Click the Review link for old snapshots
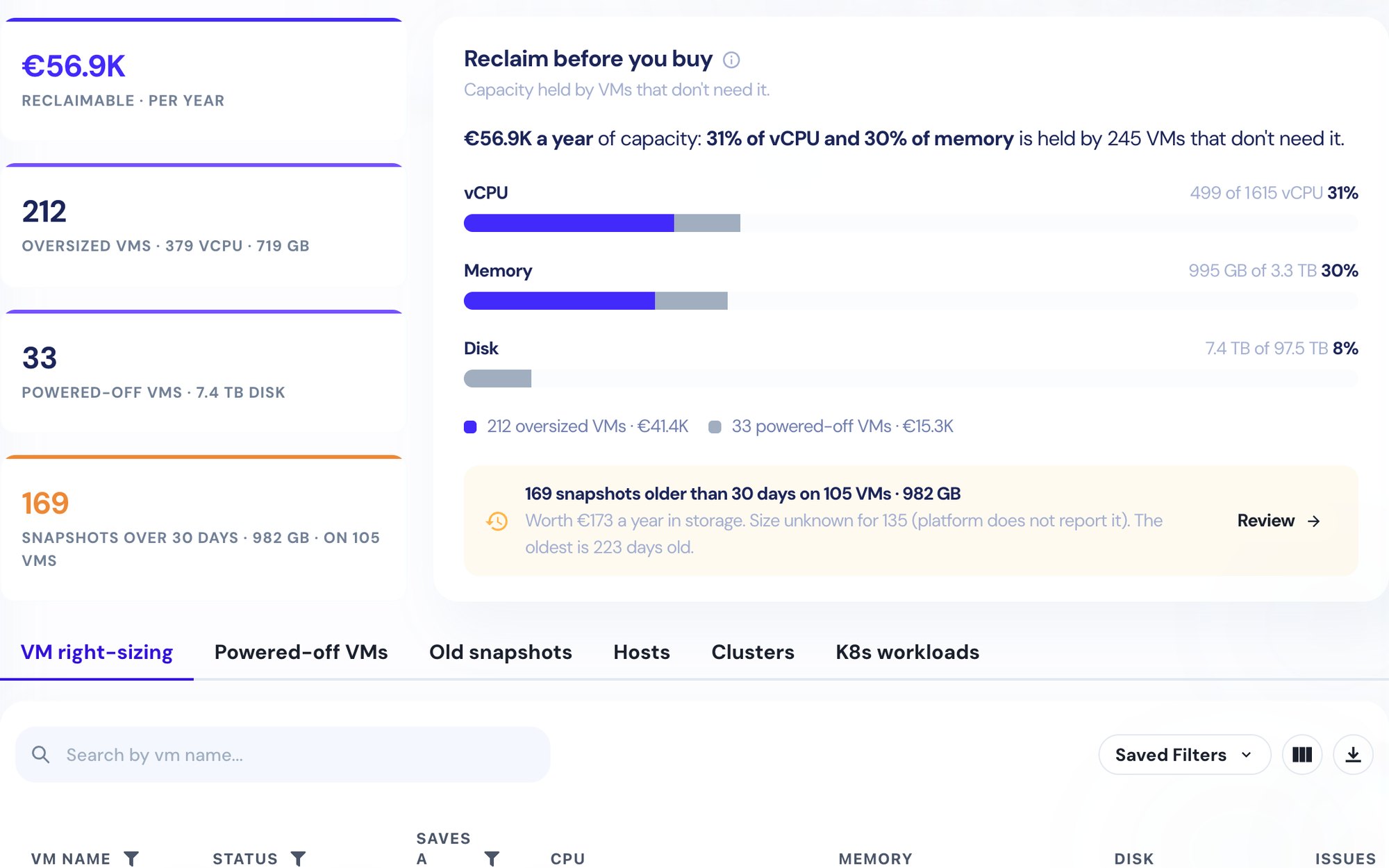The width and height of the screenshot is (1389, 868). point(1279,521)
